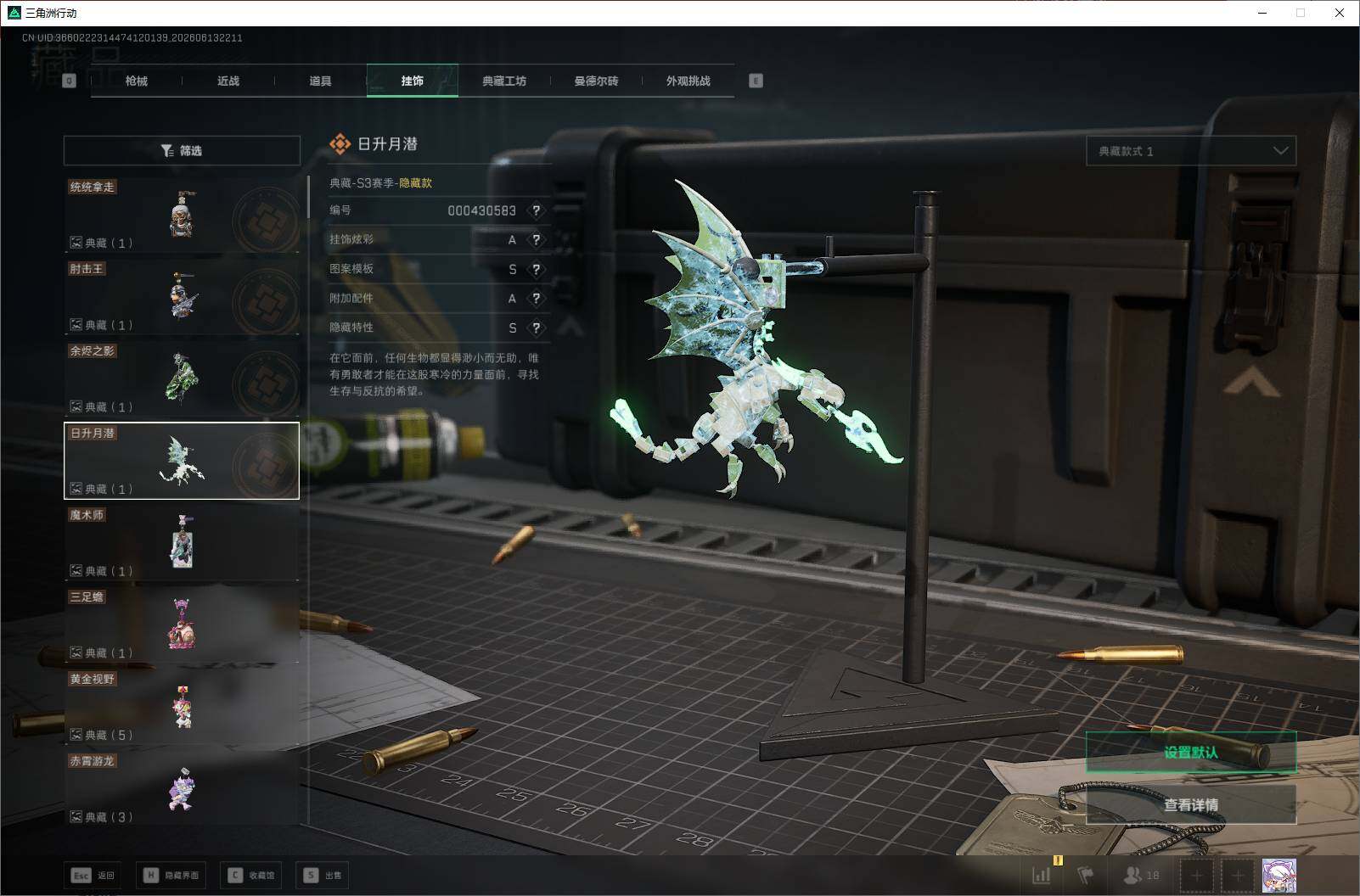Select the 魔术师 charm in the list
The image size is (1360, 896).
coord(182,543)
